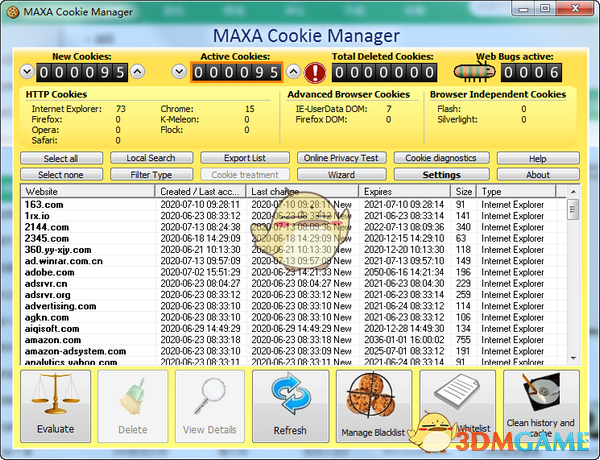Click the Select all button
Image resolution: width=600 pixels, height=460 pixels.
point(61,158)
